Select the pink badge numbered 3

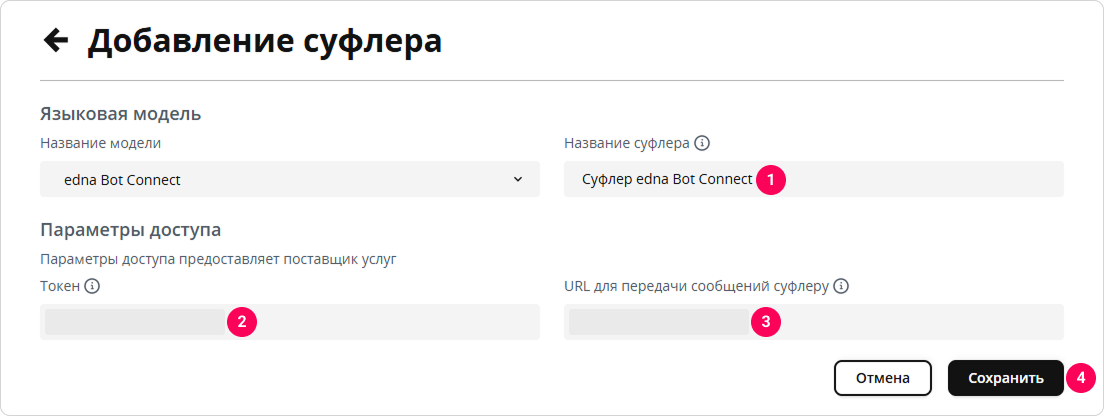pyautogui.click(x=766, y=322)
